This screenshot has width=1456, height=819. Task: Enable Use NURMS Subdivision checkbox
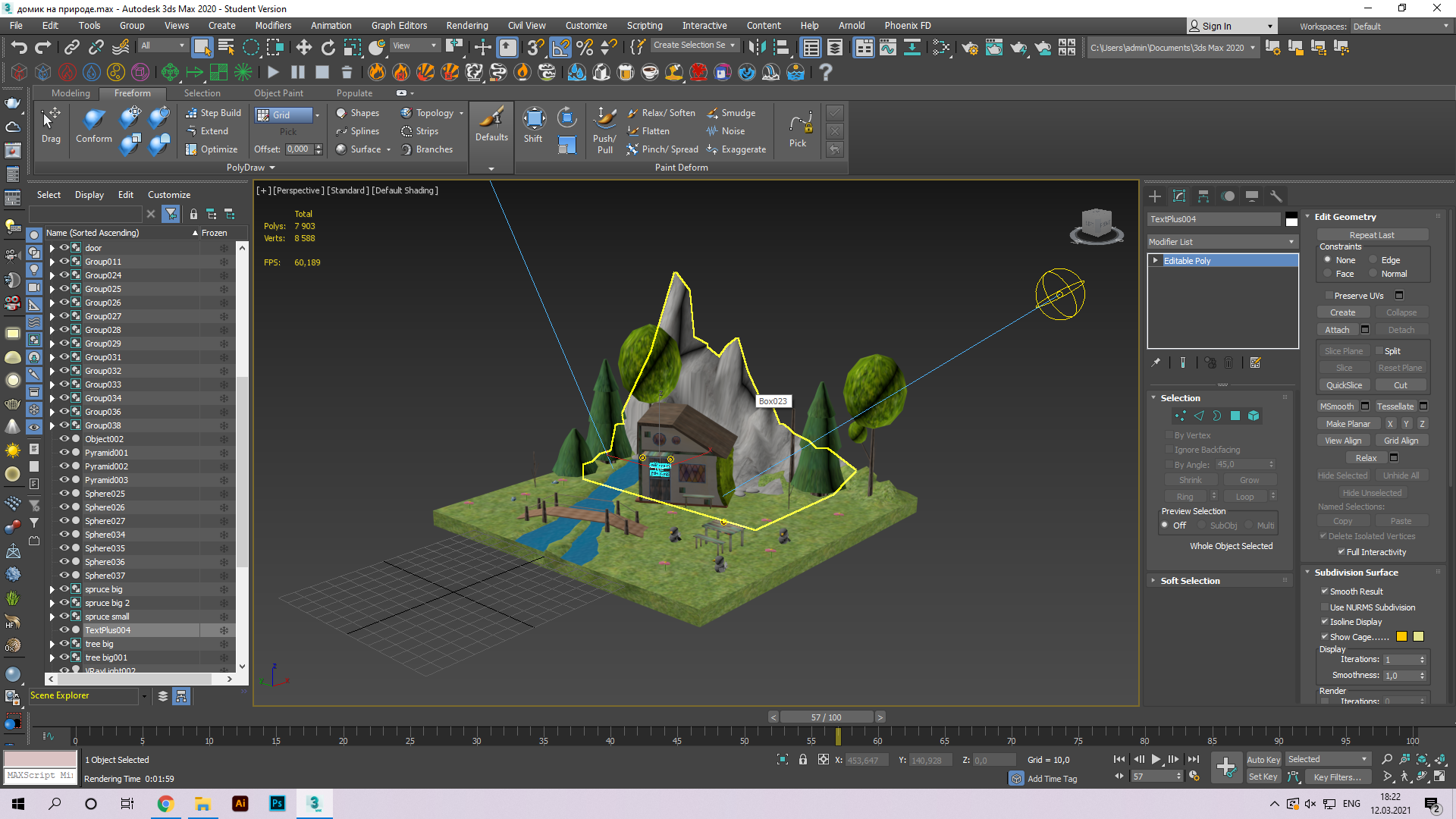(x=1325, y=607)
